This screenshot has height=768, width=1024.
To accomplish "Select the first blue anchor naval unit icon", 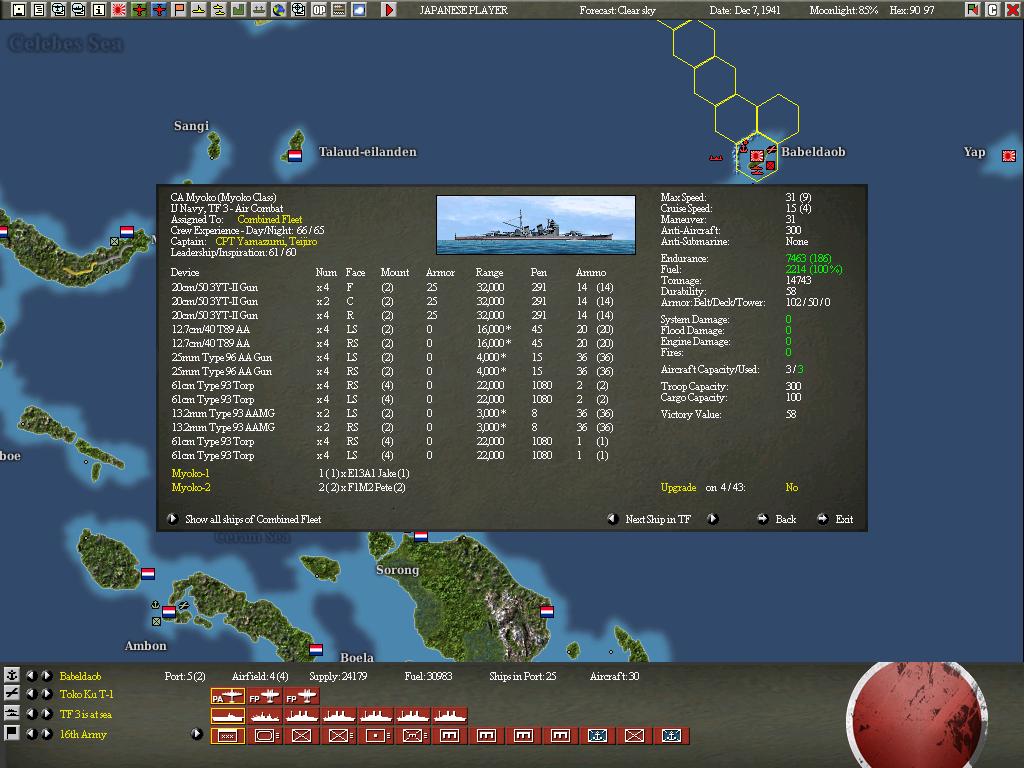I will coord(597,735).
